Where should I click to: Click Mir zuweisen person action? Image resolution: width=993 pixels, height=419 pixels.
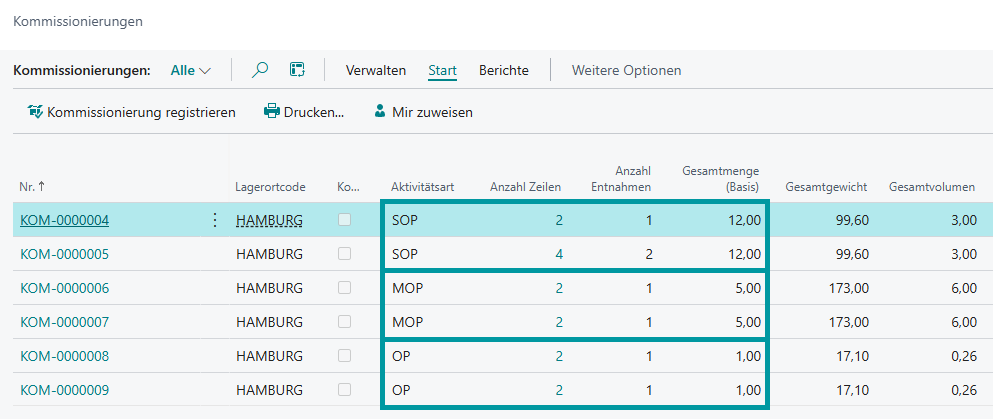pyautogui.click(x=423, y=112)
